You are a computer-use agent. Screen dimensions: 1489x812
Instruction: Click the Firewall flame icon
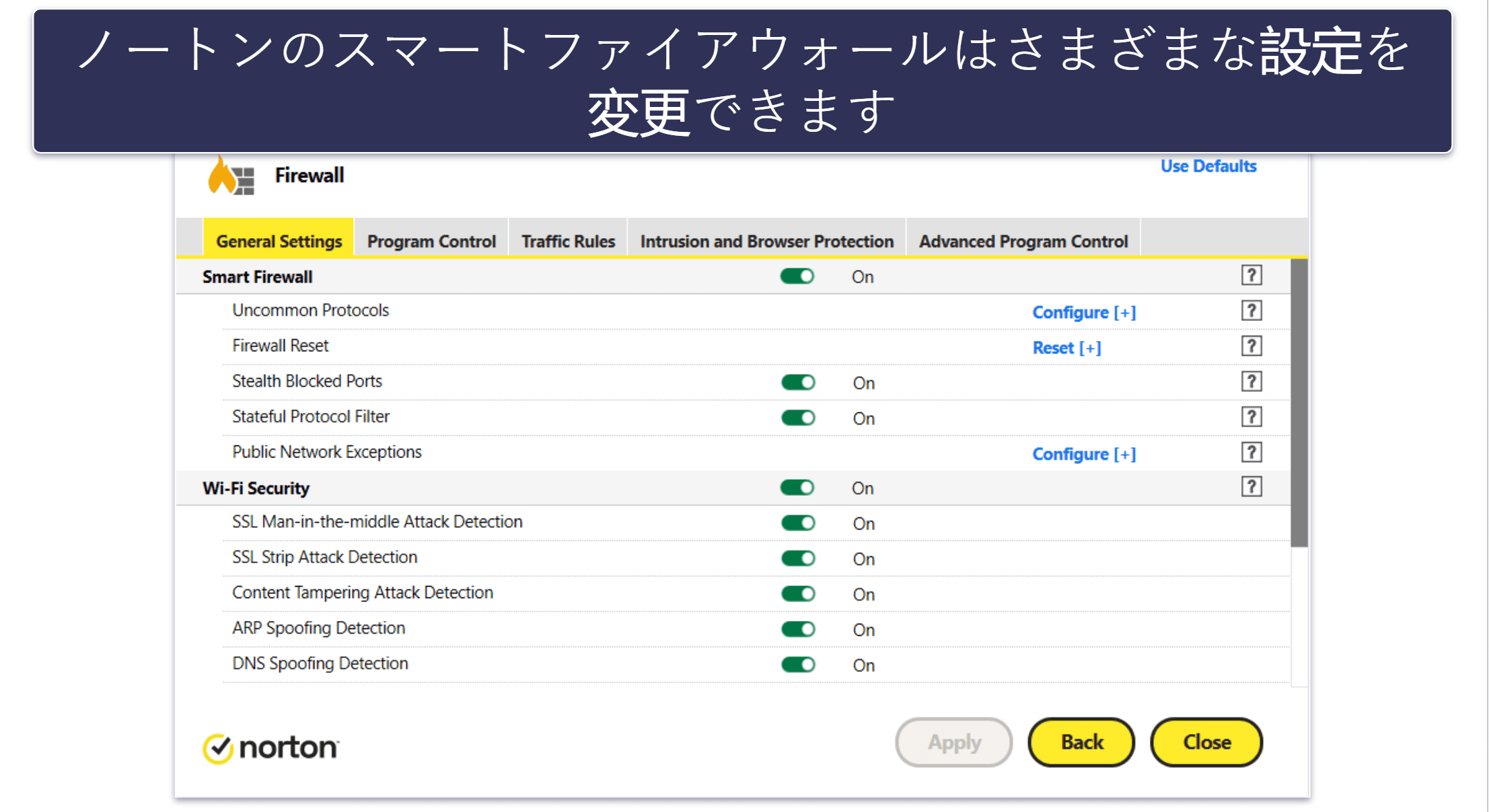coord(231,176)
